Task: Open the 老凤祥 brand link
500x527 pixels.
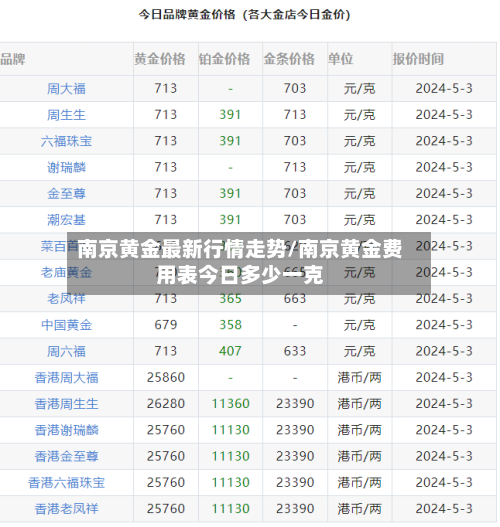Action: (66, 298)
